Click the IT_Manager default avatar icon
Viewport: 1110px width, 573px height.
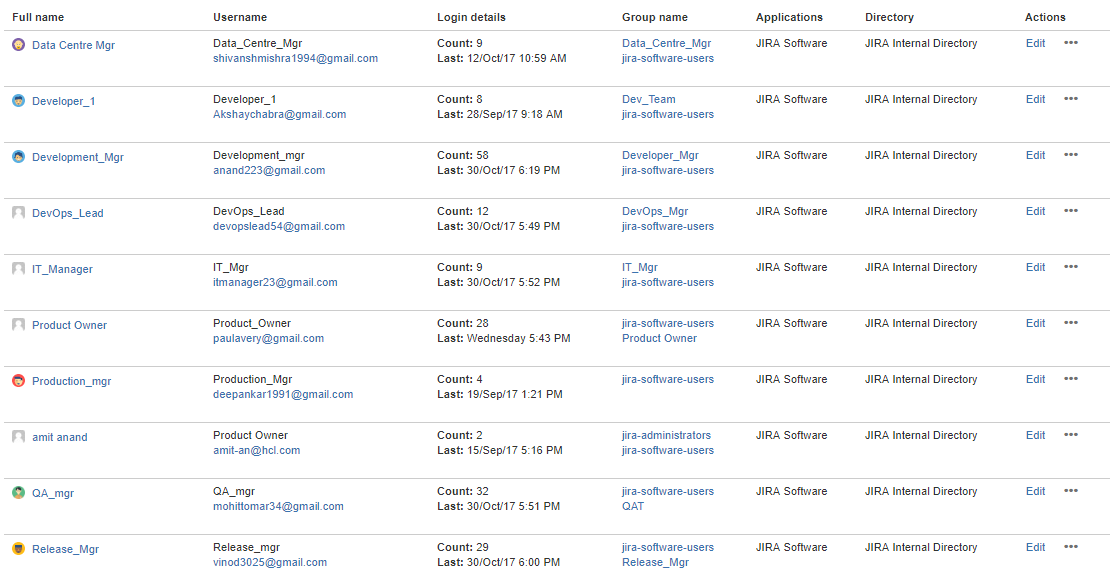click(18, 269)
